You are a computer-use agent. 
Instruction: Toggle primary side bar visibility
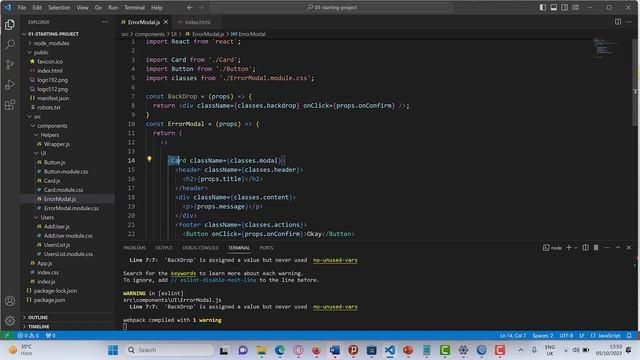click(542, 7)
